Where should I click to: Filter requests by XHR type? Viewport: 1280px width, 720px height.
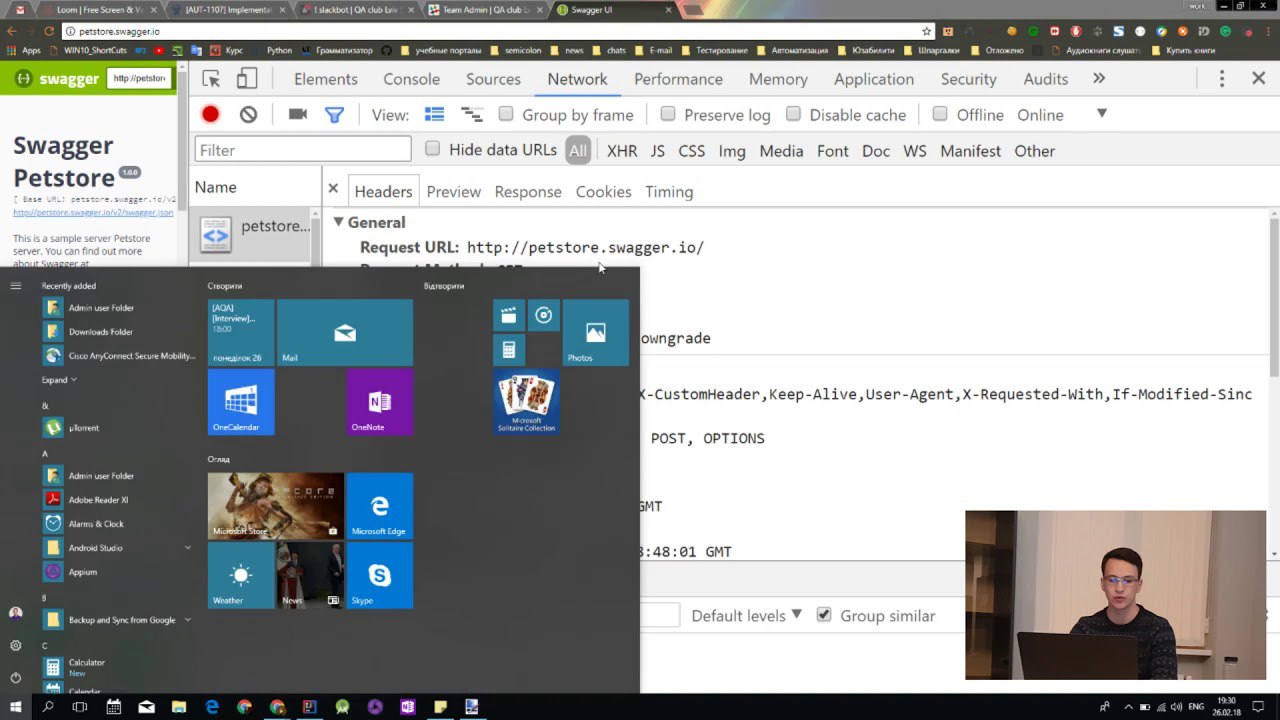pyautogui.click(x=622, y=151)
